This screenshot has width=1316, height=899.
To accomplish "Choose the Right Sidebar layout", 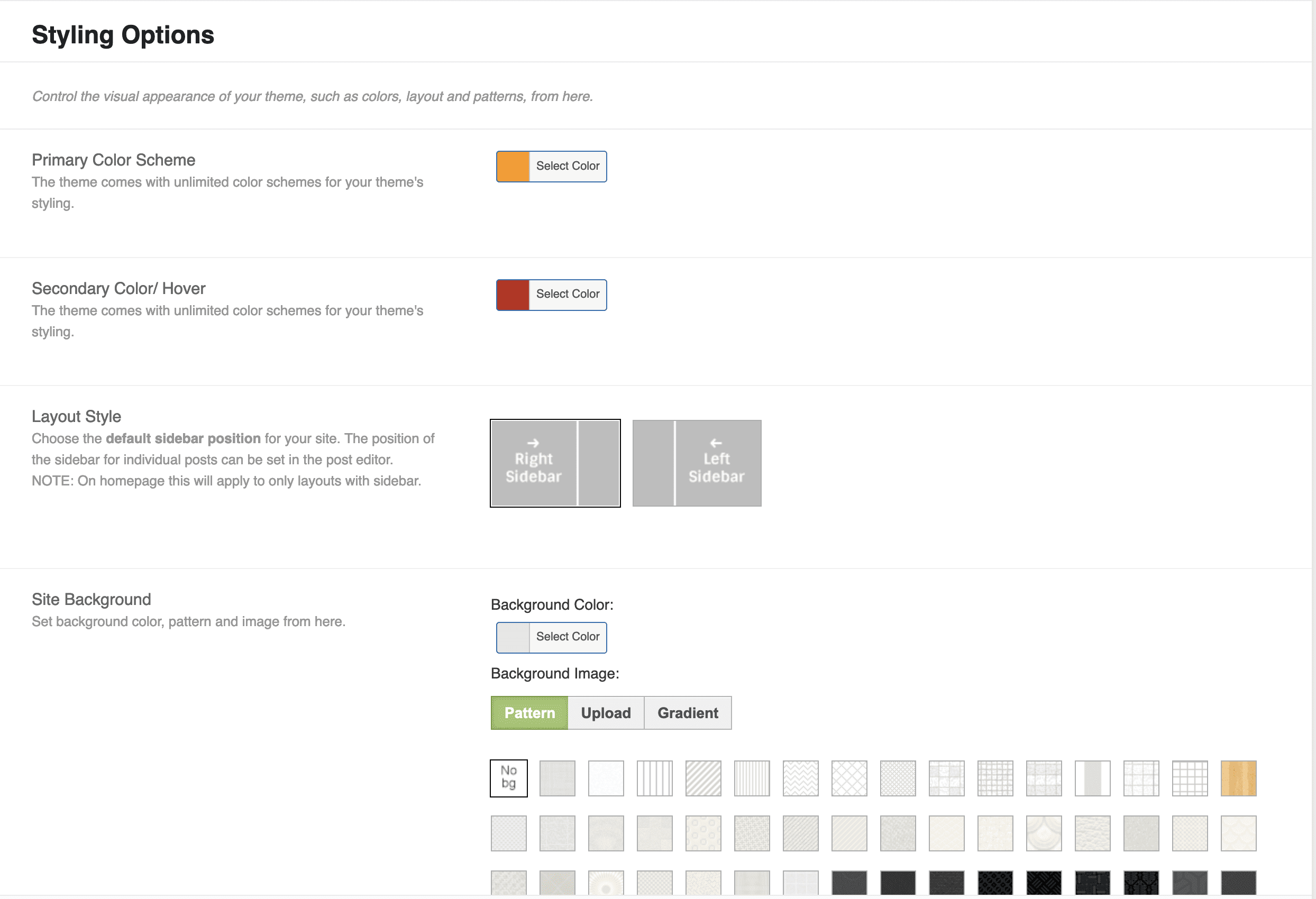I will click(x=555, y=463).
